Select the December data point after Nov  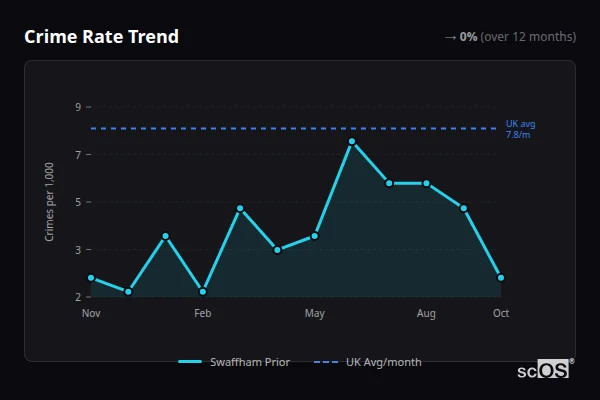128,292
